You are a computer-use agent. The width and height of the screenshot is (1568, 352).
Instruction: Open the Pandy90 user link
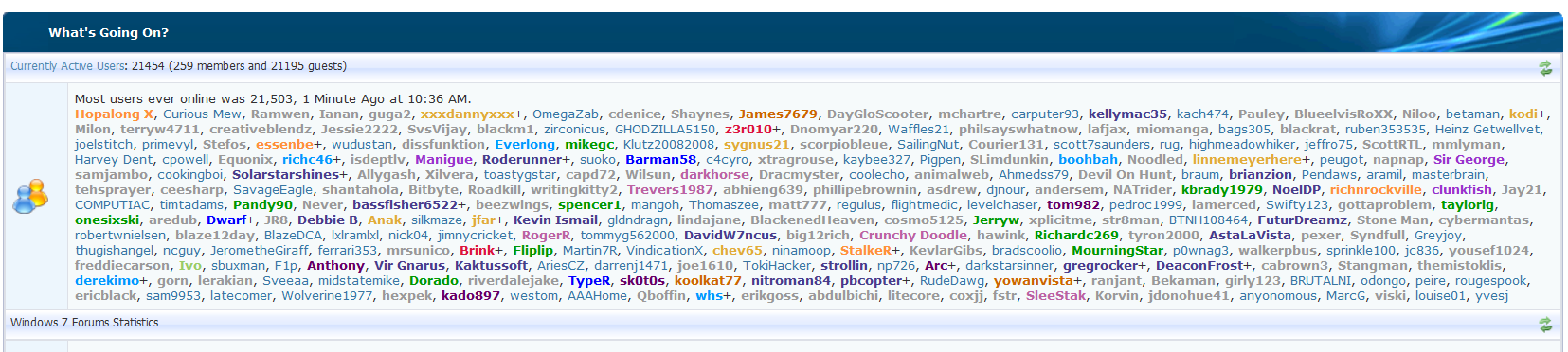point(262,205)
